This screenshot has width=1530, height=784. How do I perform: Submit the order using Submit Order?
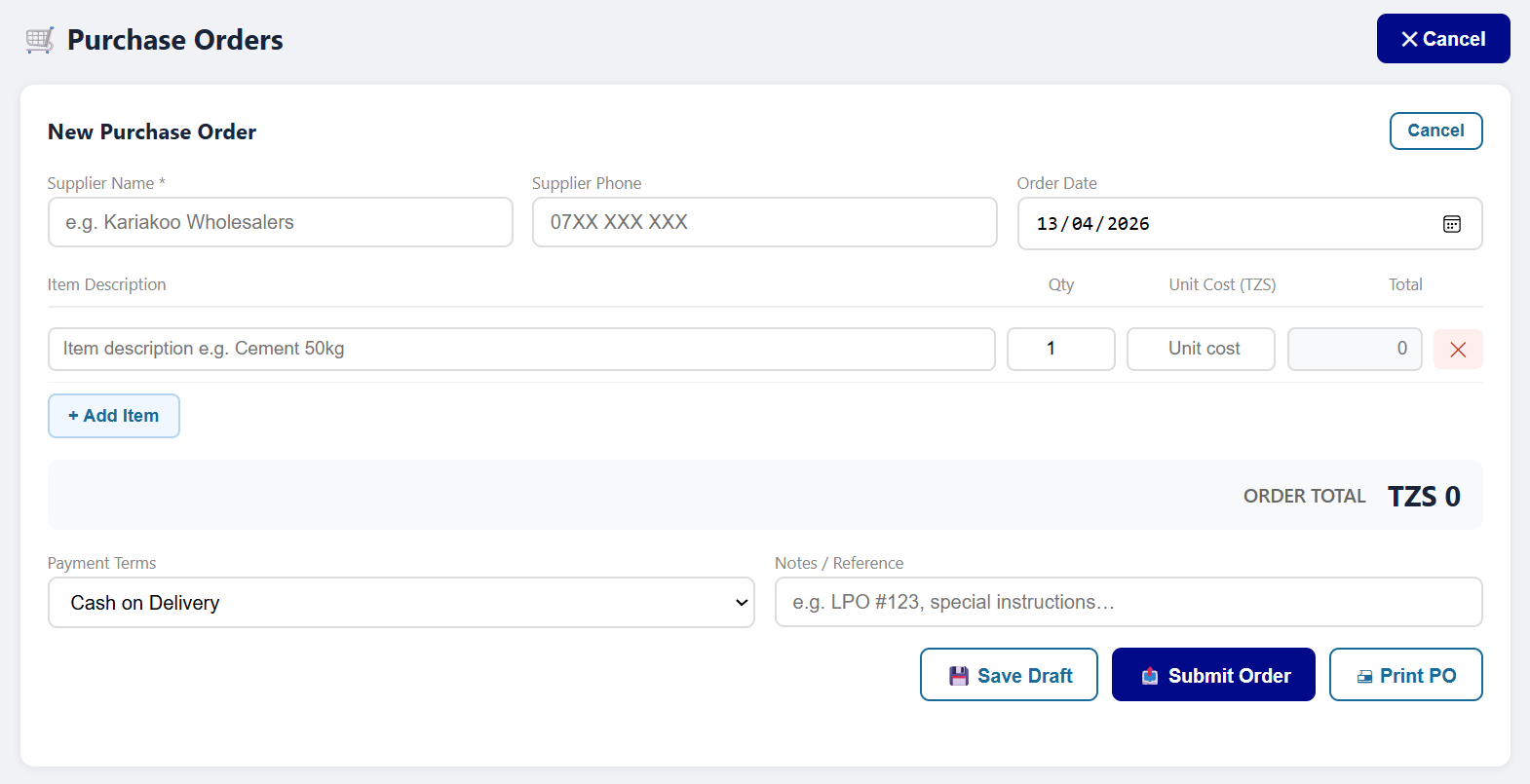1213,675
